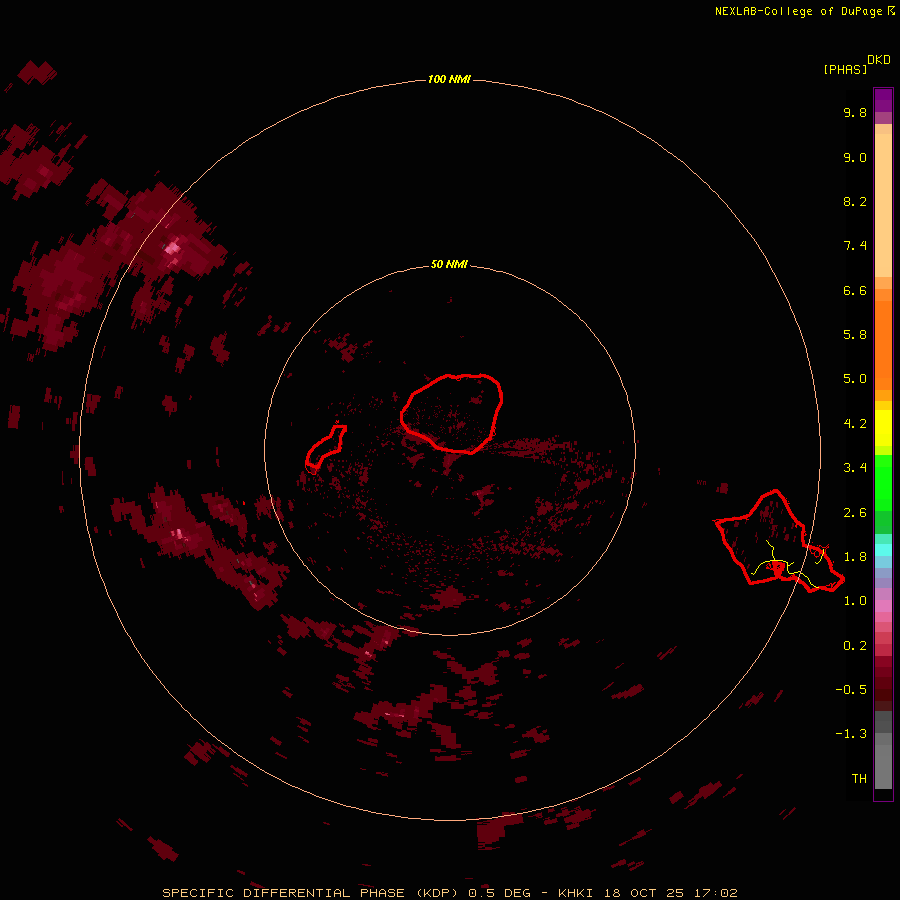Image resolution: width=900 pixels, height=900 pixels.
Task: Click the 7.4 value on the color scale
Action: pyautogui.click(x=855, y=246)
